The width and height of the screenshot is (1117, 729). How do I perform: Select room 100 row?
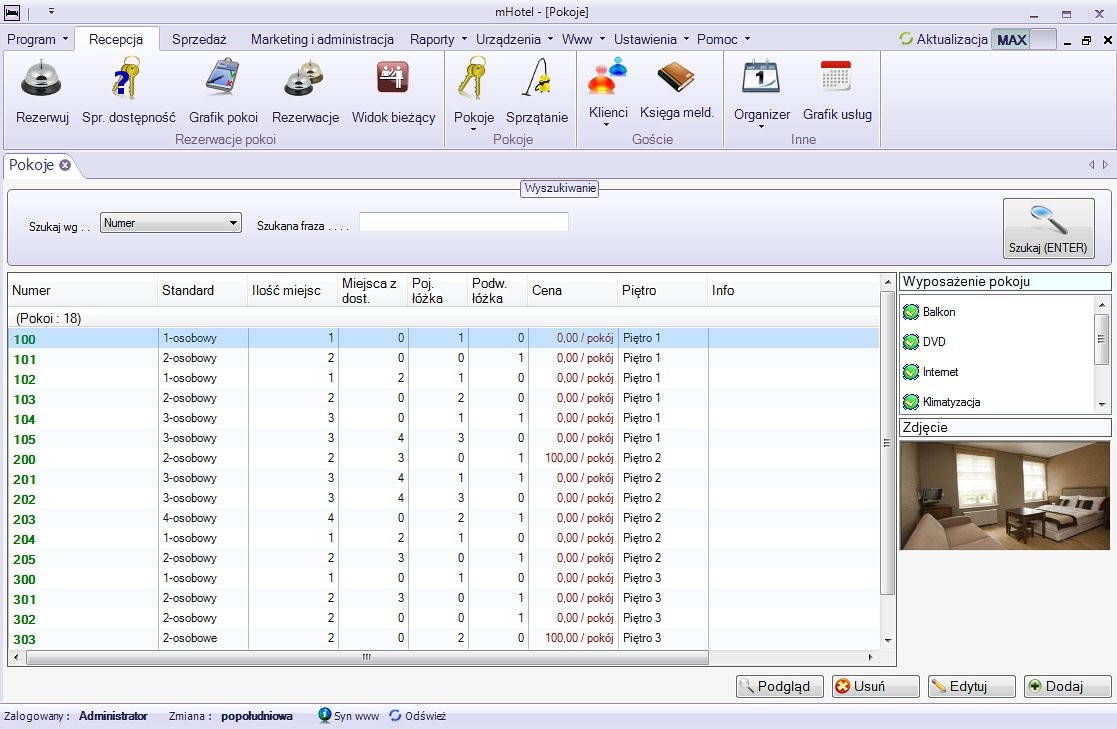coord(444,338)
